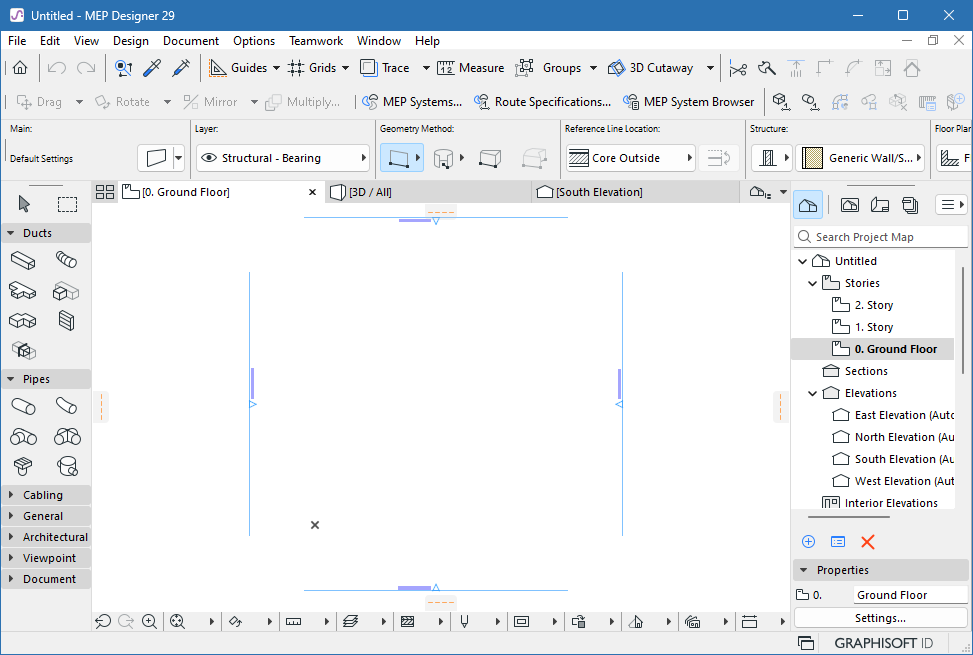Open the Measure tool
The width and height of the screenshot is (973, 655).
point(470,68)
